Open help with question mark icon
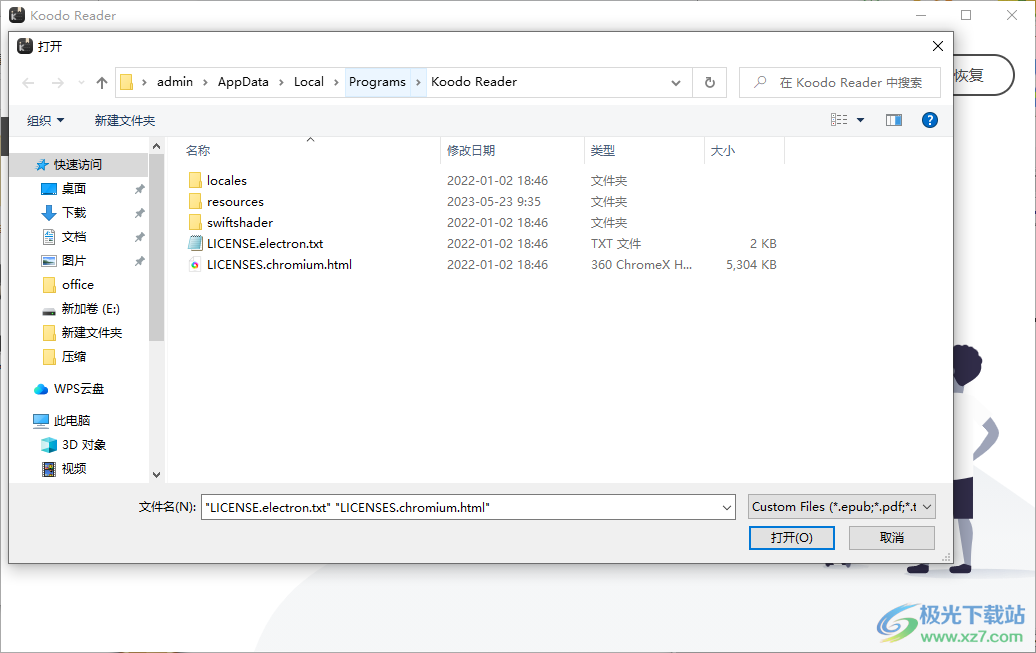The image size is (1036, 653). (930, 120)
